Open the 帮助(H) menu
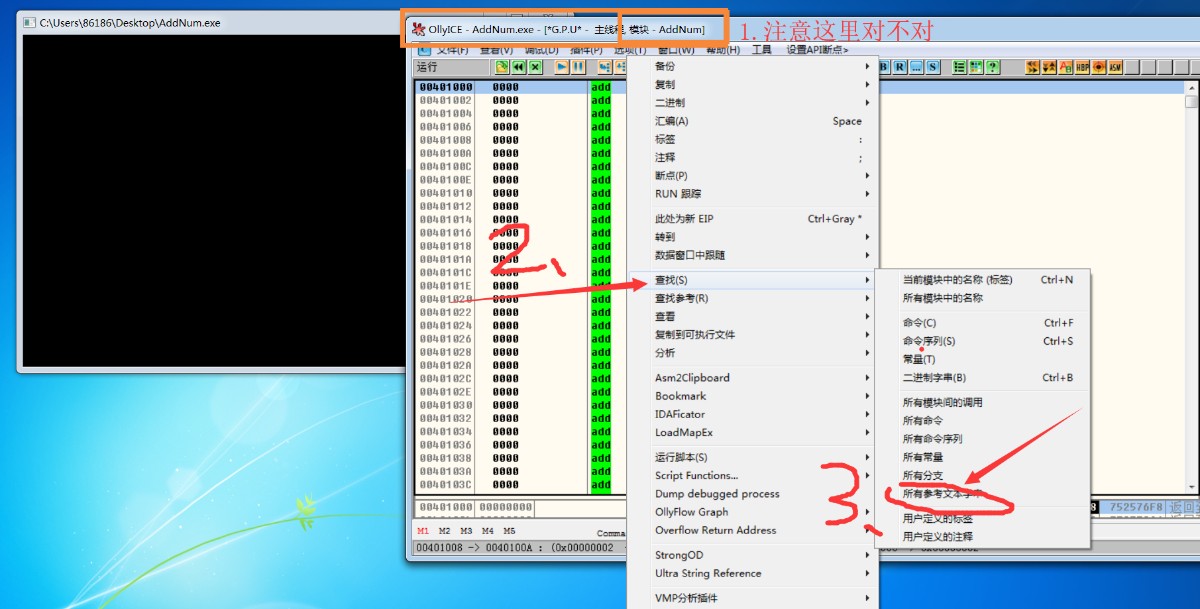1200x609 pixels. pyautogui.click(x=722, y=50)
